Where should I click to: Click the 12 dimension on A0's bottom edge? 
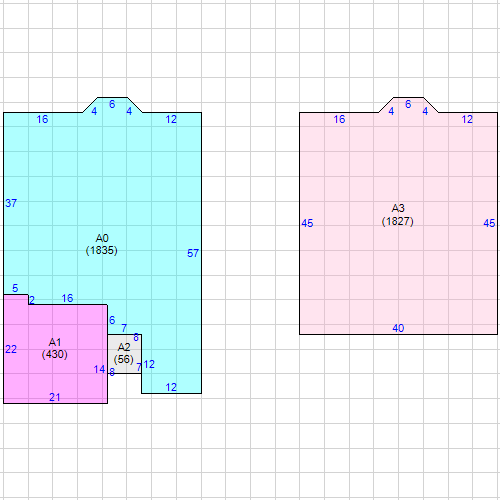[171, 387]
